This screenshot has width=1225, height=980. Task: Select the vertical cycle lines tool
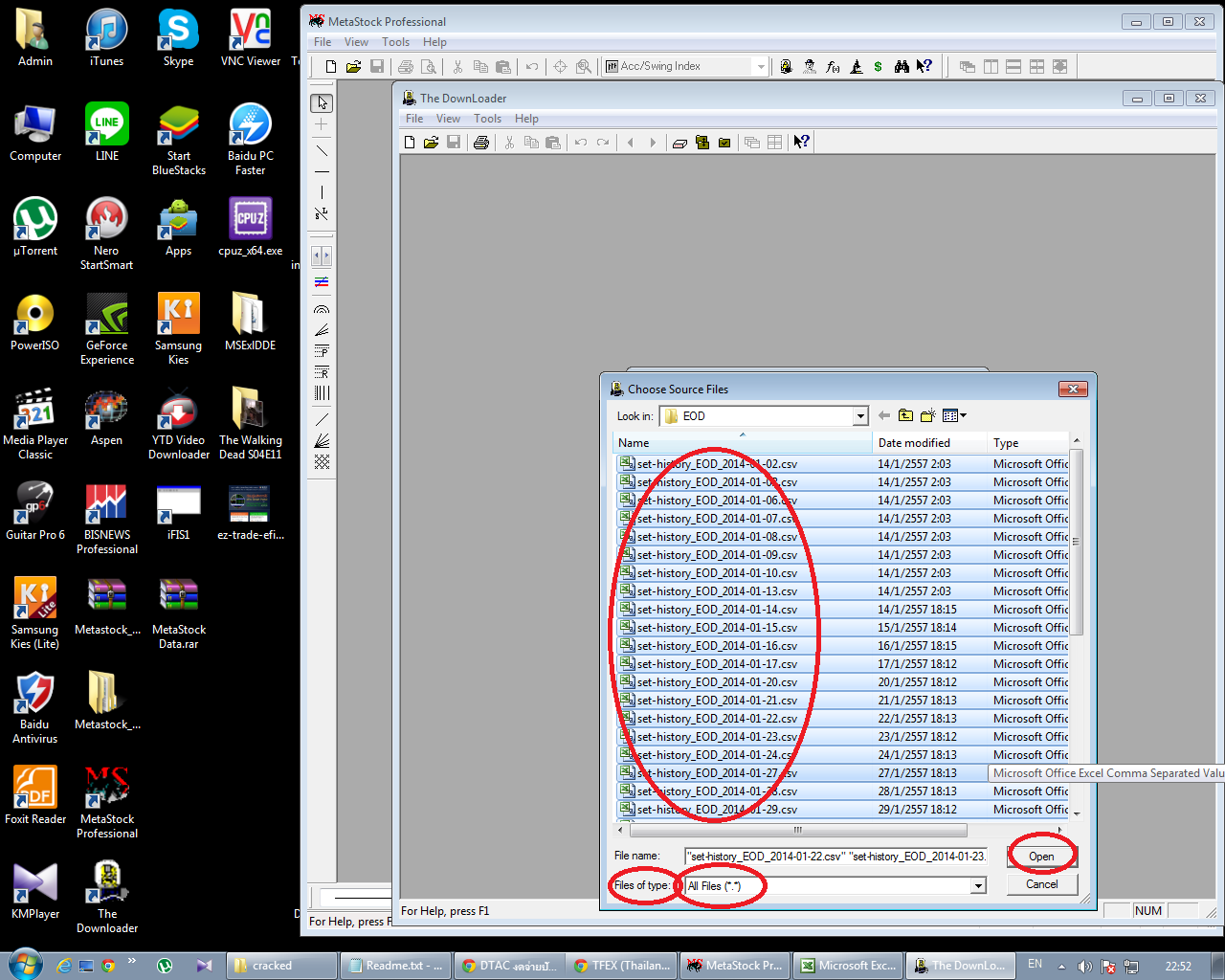coord(322,392)
